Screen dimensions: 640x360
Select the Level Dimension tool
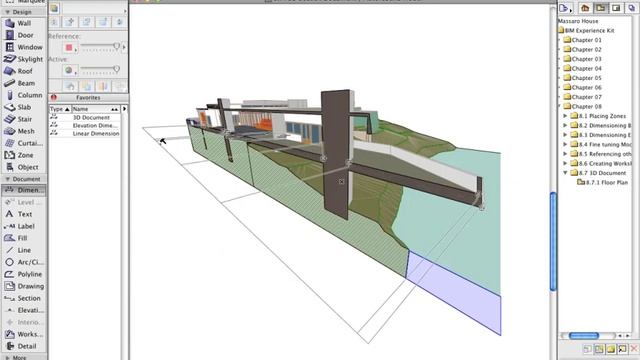(24, 202)
